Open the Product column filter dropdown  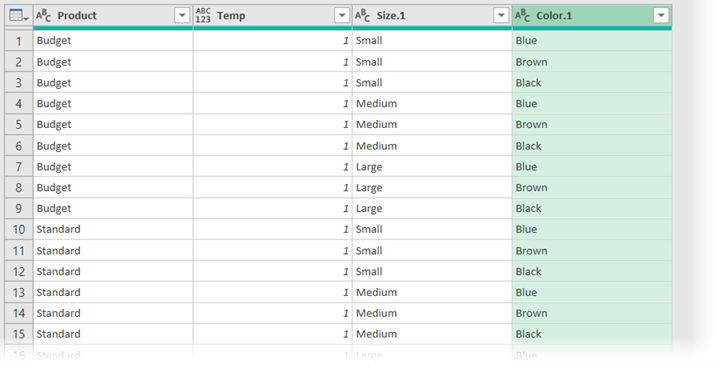click(x=182, y=16)
